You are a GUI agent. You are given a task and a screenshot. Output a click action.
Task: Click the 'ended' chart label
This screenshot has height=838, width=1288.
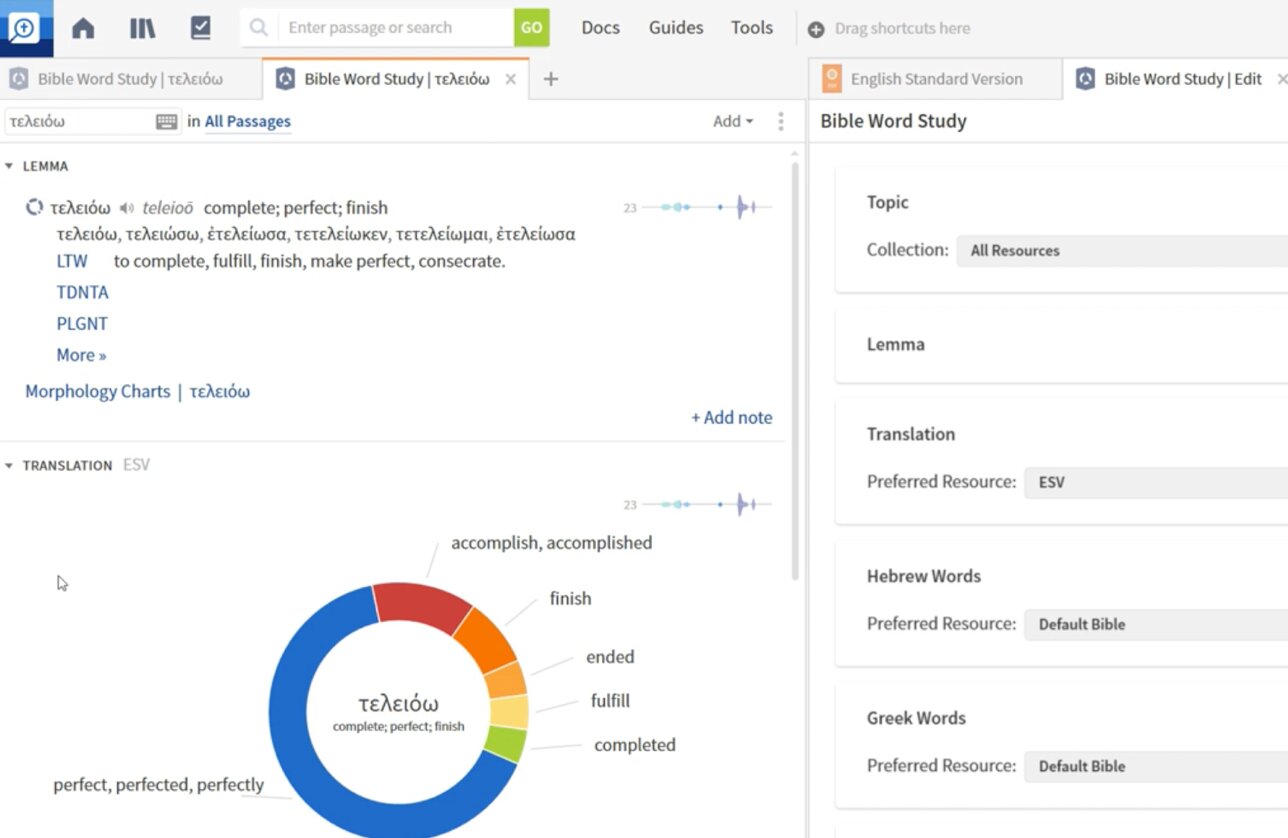click(x=610, y=657)
